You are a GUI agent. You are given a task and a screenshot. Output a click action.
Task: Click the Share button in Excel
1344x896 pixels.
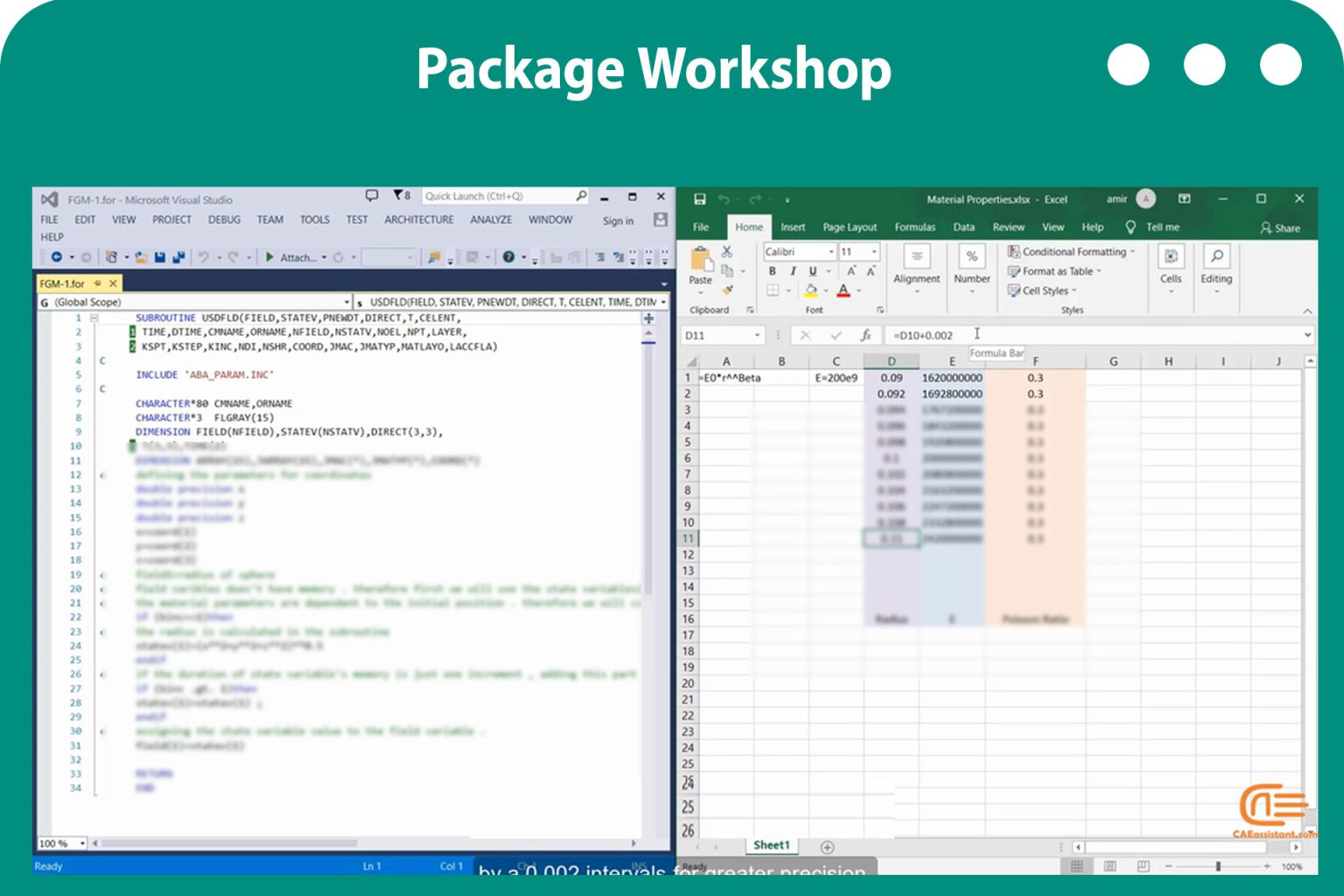coord(1283,228)
